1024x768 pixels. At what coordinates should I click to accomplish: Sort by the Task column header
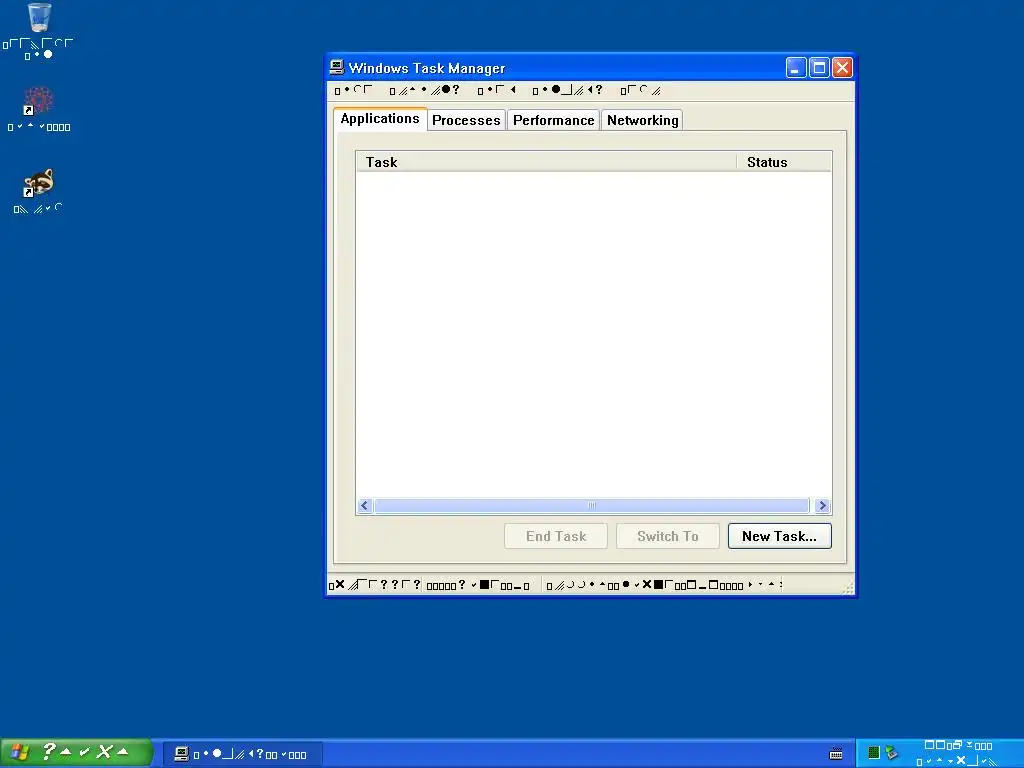click(547, 162)
